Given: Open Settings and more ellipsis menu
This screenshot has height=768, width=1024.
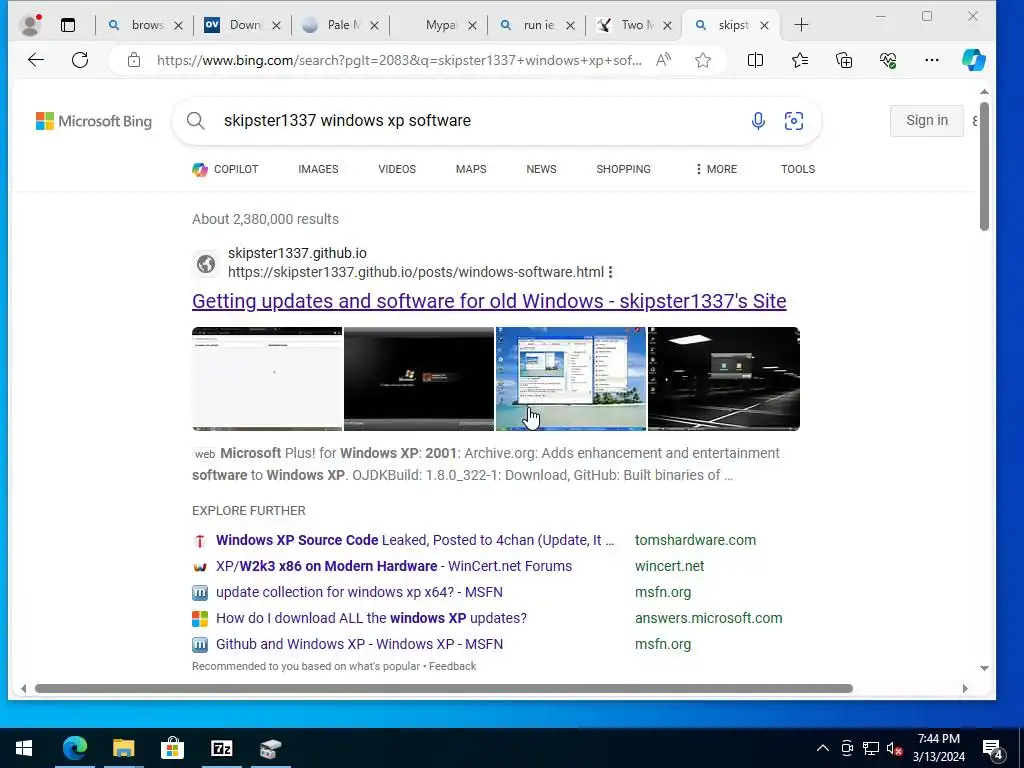Looking at the screenshot, I should pyautogui.click(x=932, y=60).
